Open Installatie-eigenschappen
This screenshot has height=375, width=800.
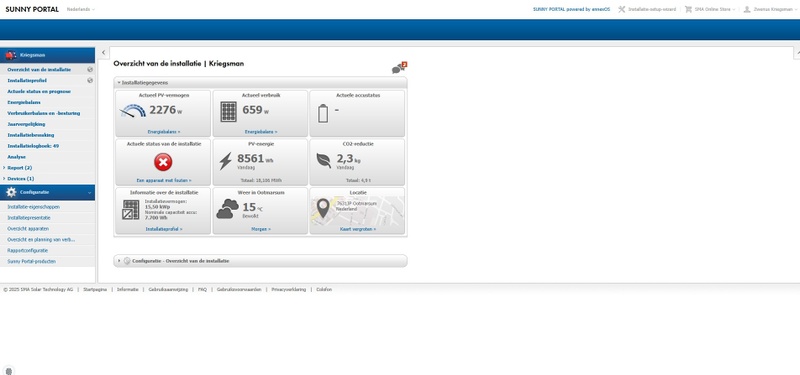pyautogui.click(x=33, y=207)
